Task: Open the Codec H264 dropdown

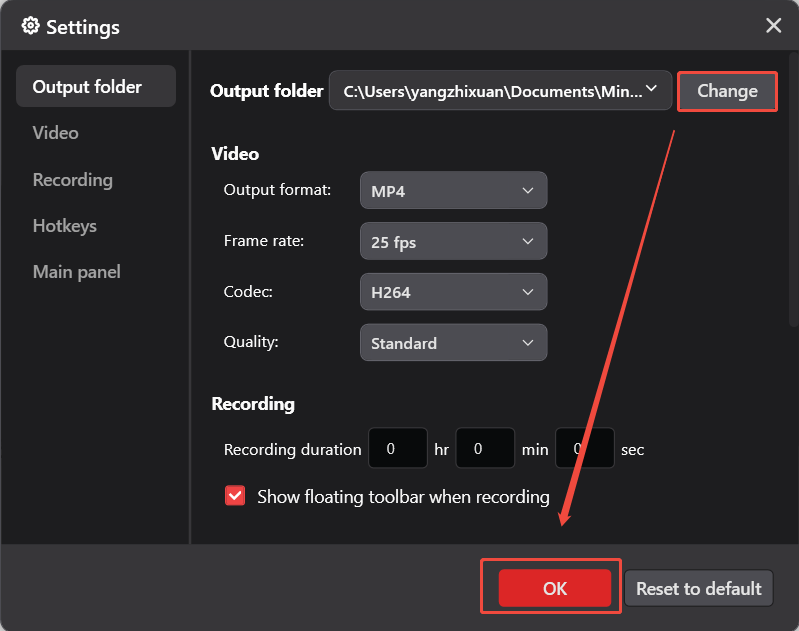Action: [453, 293]
